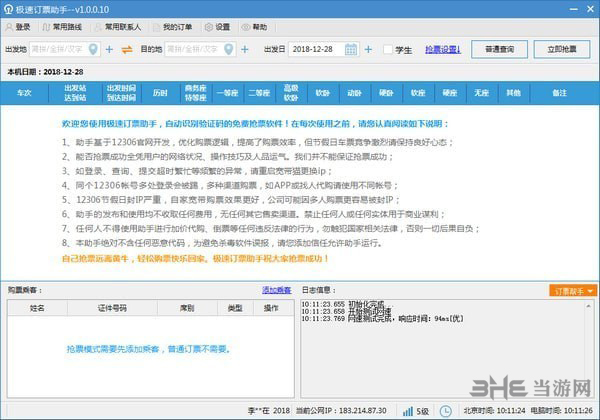Screen dimensions: 600x420
Task: Click the 一等座 column header
Action: coord(227,93)
